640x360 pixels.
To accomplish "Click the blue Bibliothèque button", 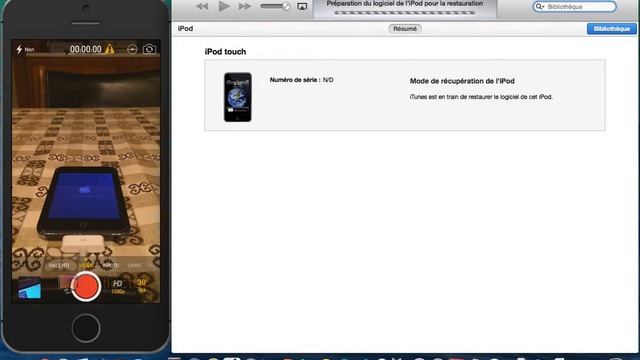I will click(x=611, y=29).
